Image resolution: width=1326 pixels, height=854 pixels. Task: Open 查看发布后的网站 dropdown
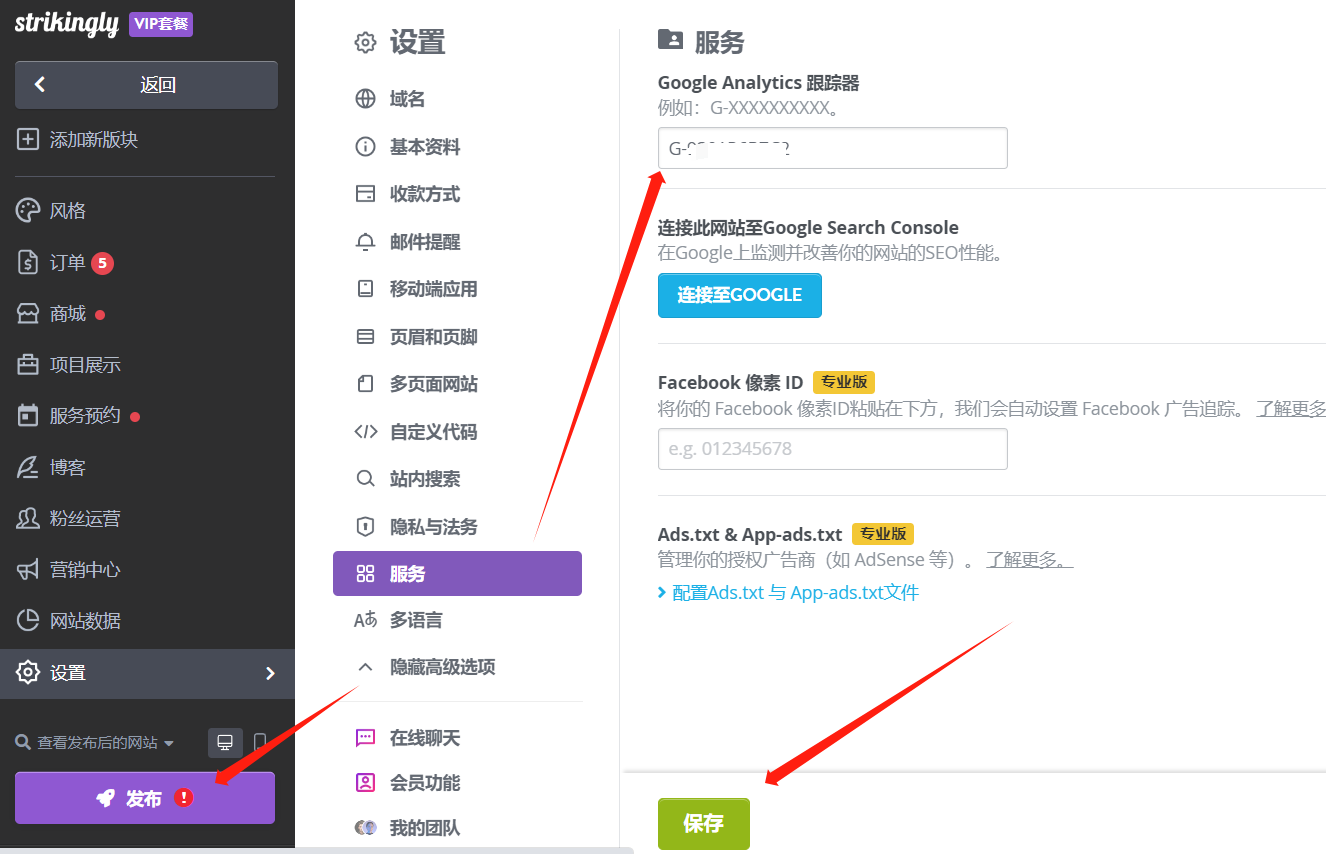click(95, 743)
